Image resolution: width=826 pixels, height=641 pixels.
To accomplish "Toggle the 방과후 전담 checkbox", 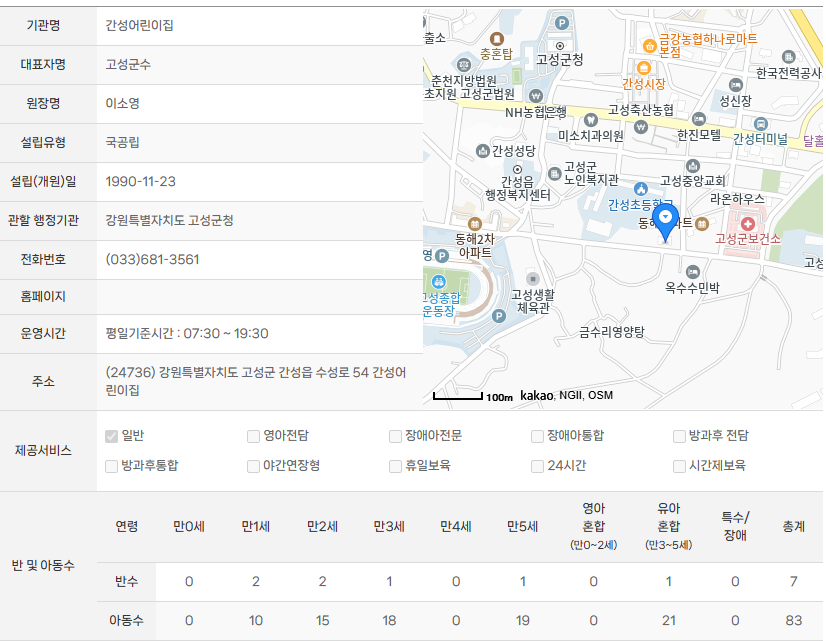I will point(680,436).
